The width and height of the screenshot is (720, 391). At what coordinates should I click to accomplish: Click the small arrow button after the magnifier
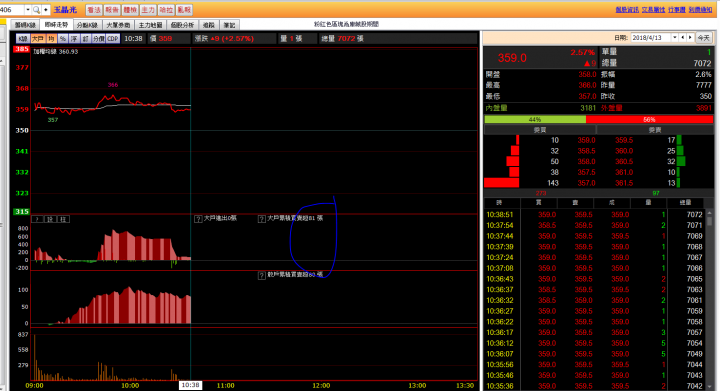point(45,10)
